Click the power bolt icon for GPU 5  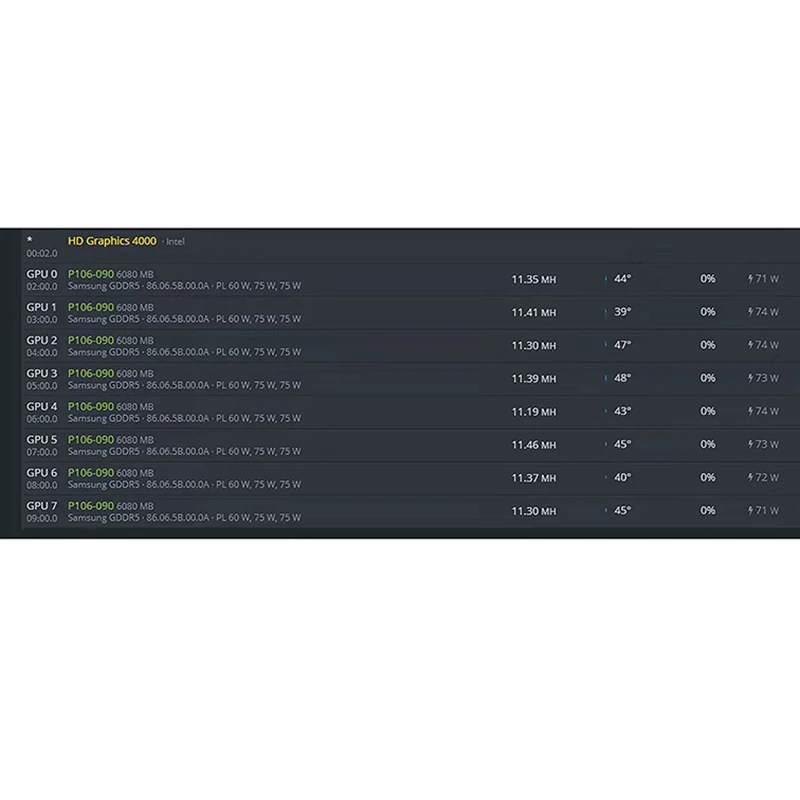pos(751,444)
